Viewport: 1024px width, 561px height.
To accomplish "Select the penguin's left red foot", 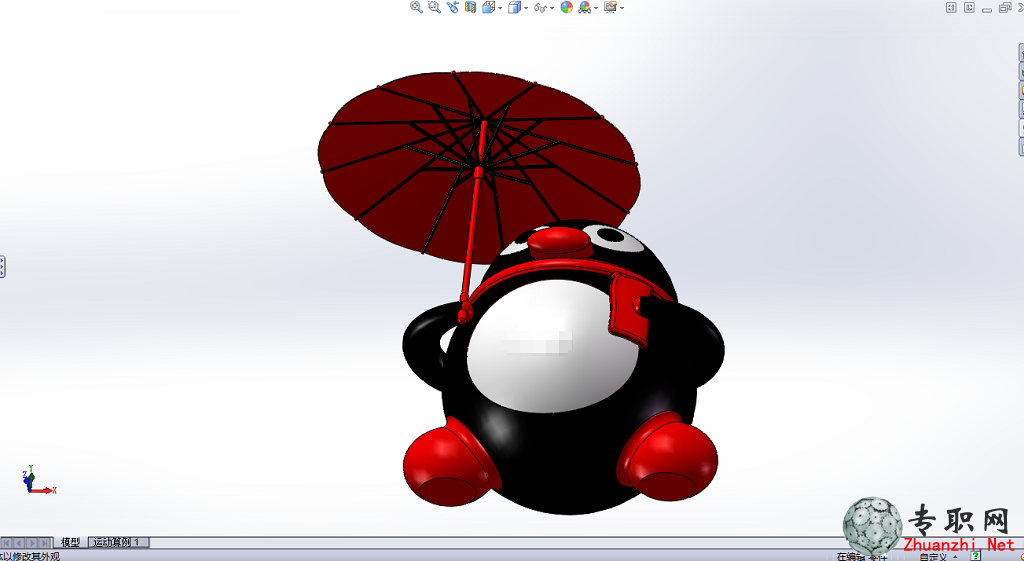I will [x=449, y=464].
